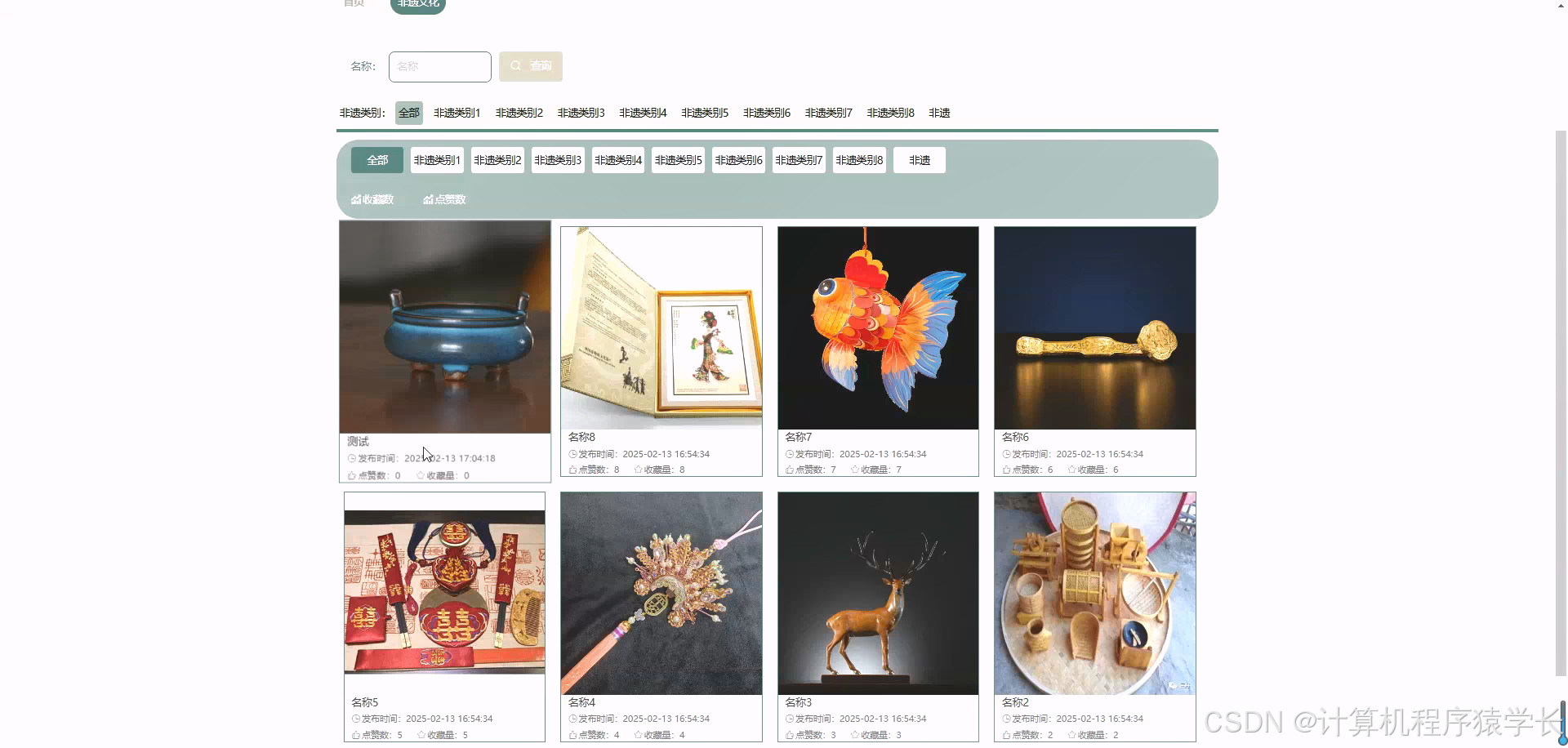Click the 名称6 card title
The image size is (1568, 748).
click(1015, 437)
